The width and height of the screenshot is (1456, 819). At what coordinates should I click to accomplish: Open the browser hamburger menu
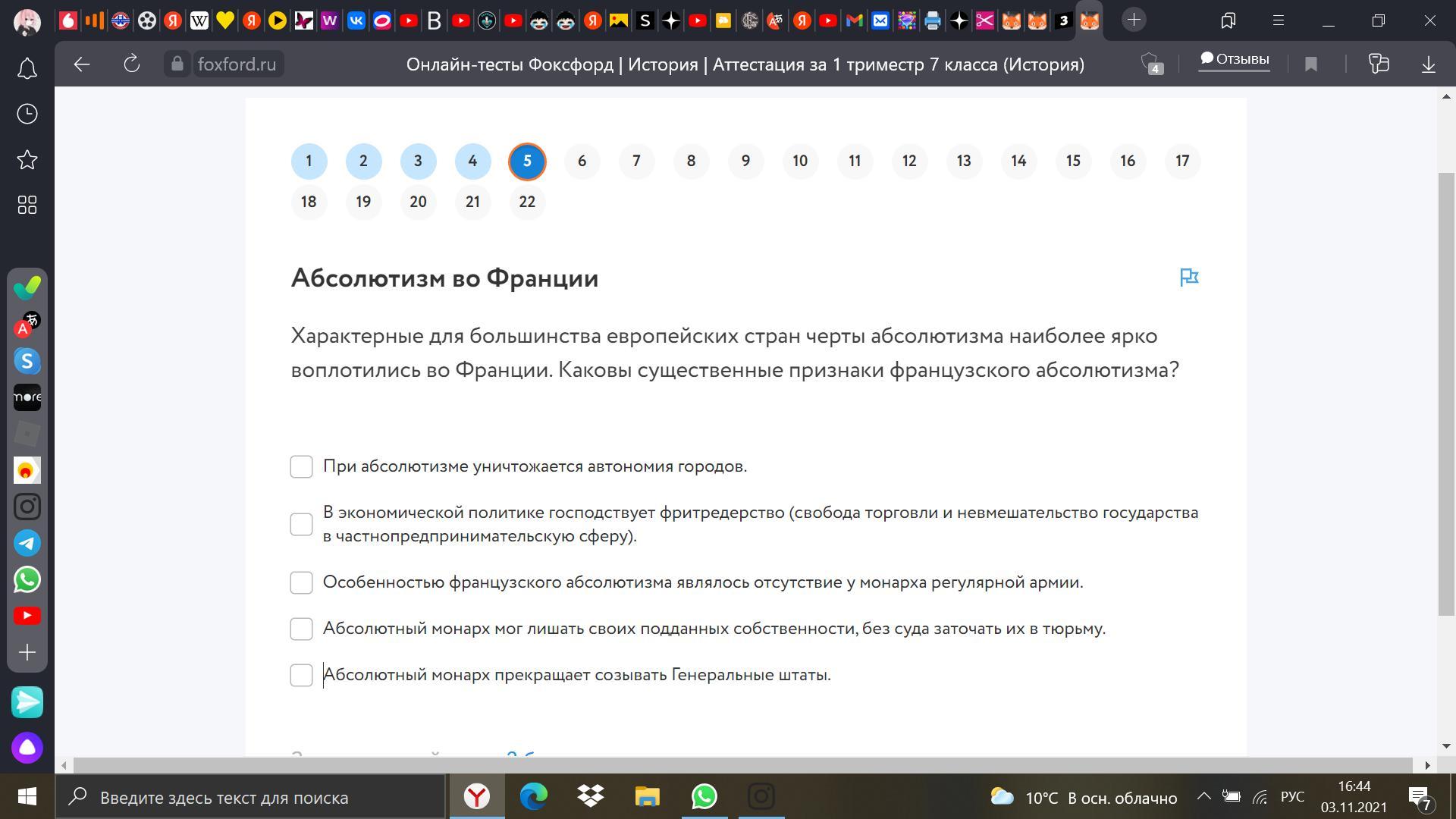(x=1279, y=20)
